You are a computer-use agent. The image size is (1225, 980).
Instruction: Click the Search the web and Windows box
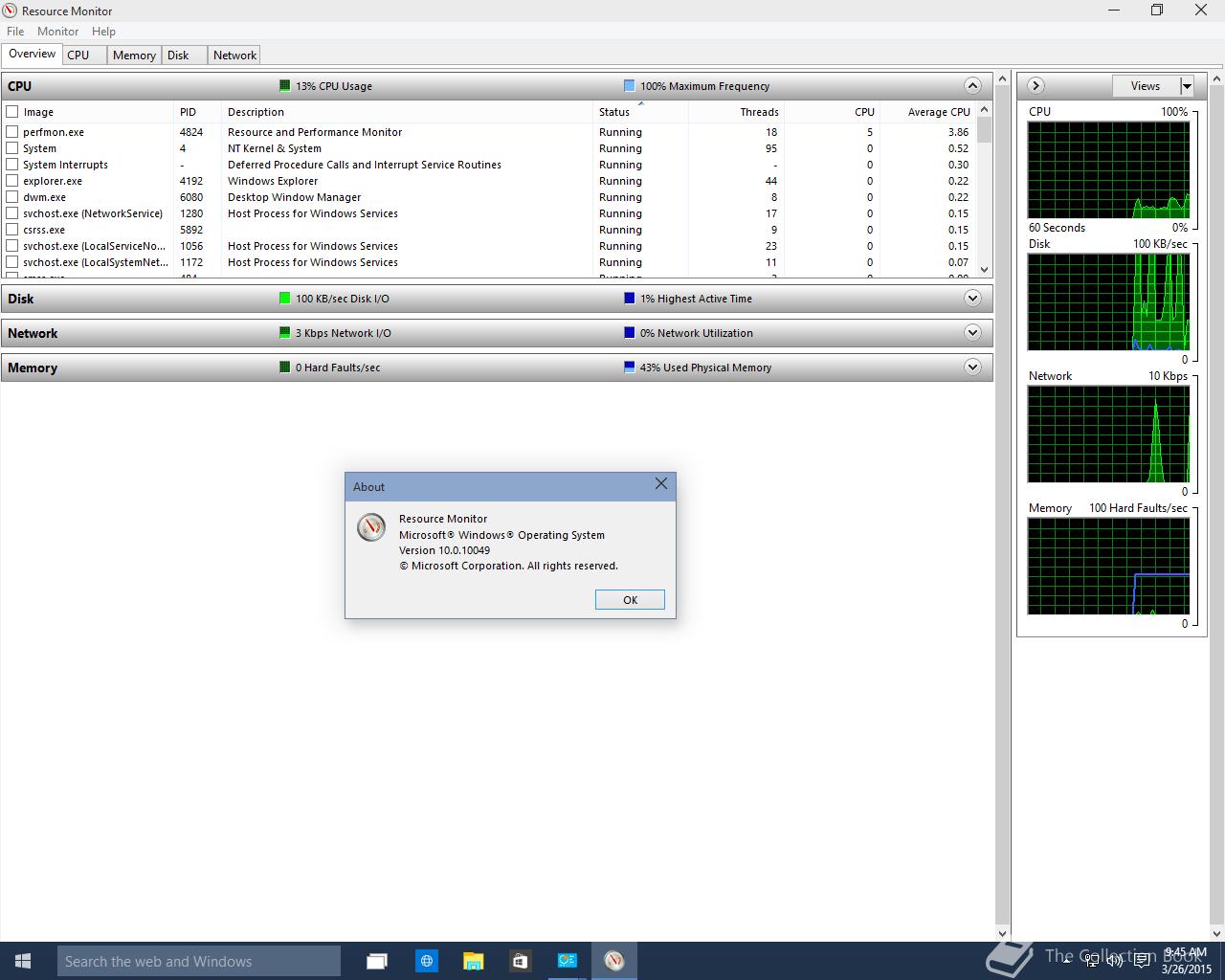198,961
